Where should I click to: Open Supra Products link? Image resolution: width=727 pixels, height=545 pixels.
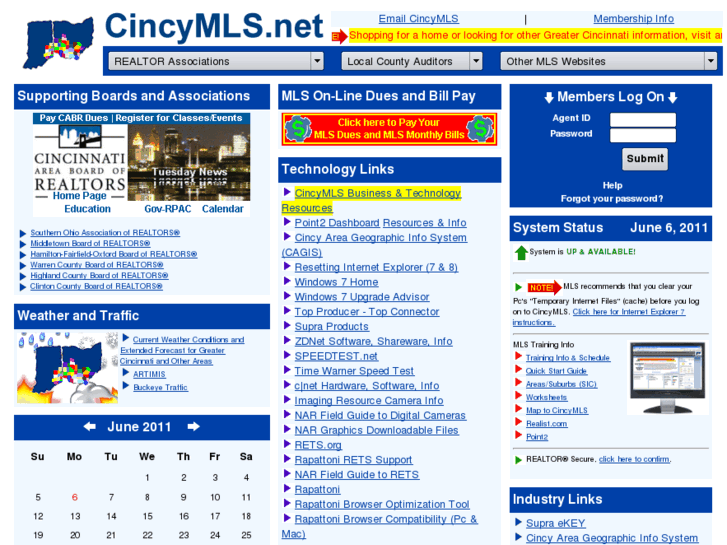[332, 327]
